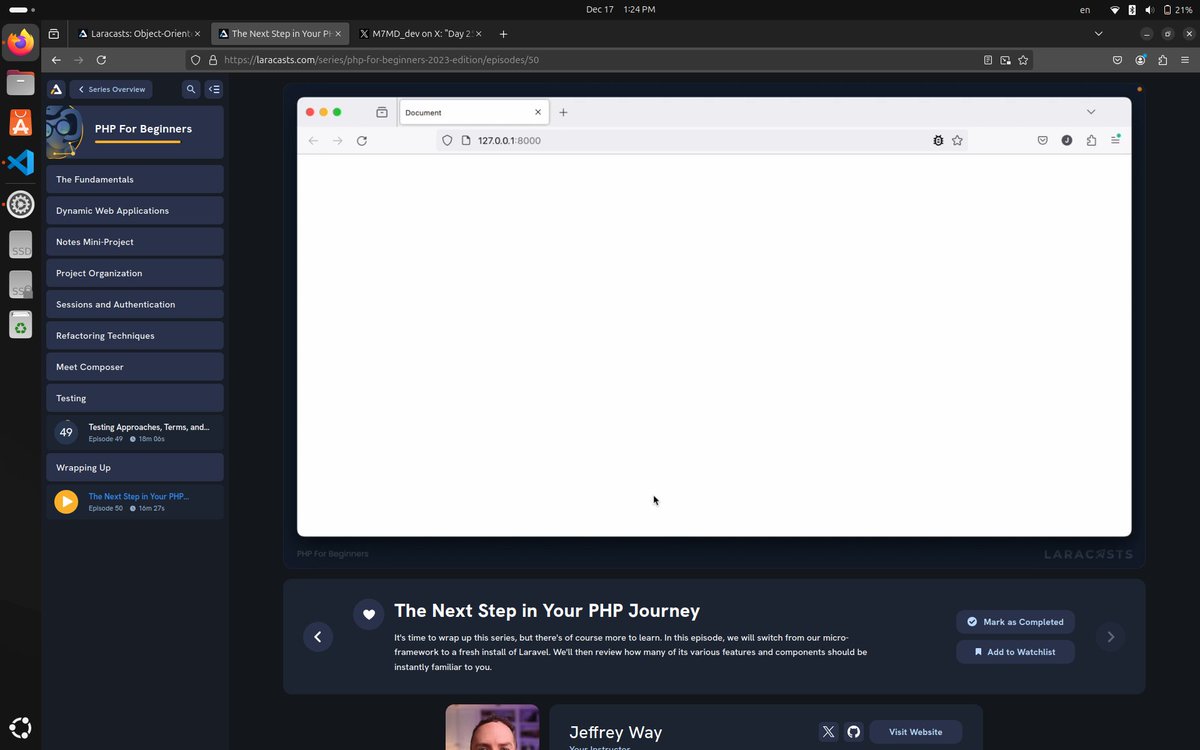The height and width of the screenshot is (750, 1200).
Task: List all tabs dropdown arrow
Action: [1099, 33]
